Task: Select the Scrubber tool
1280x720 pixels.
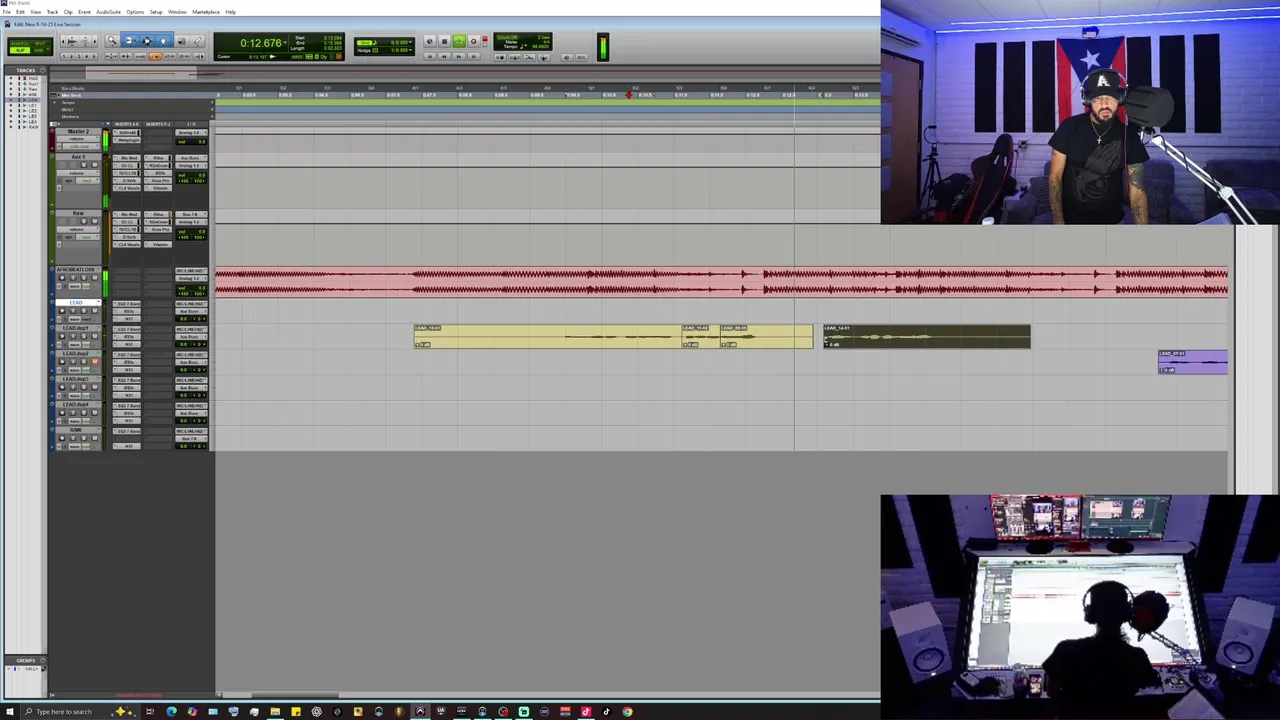Action: 182,41
